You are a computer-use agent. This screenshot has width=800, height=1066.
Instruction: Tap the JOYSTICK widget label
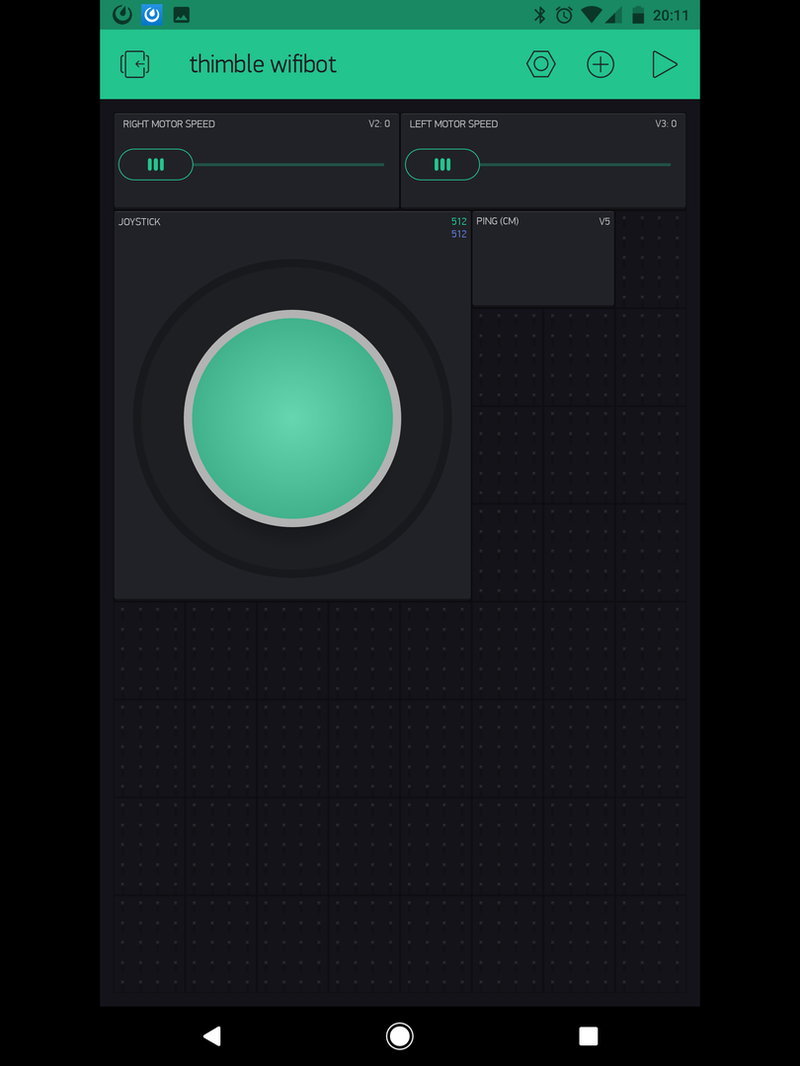[139, 222]
